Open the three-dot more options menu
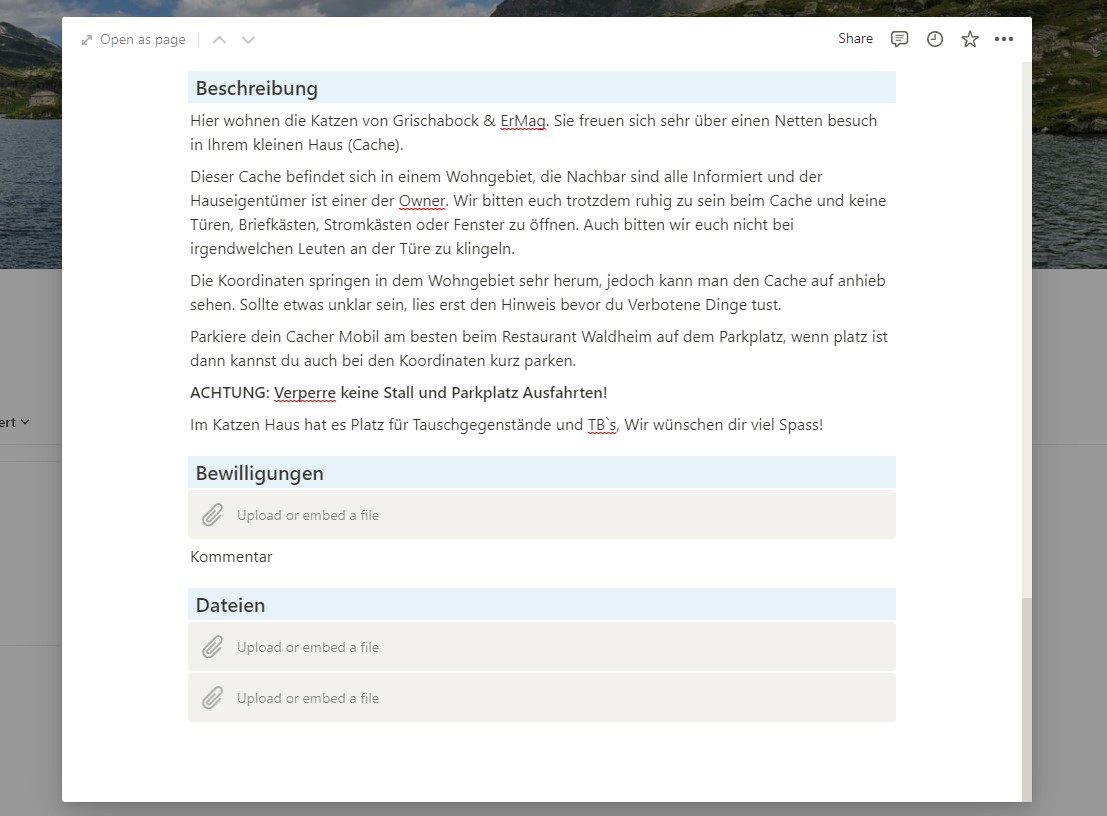 click(1004, 39)
